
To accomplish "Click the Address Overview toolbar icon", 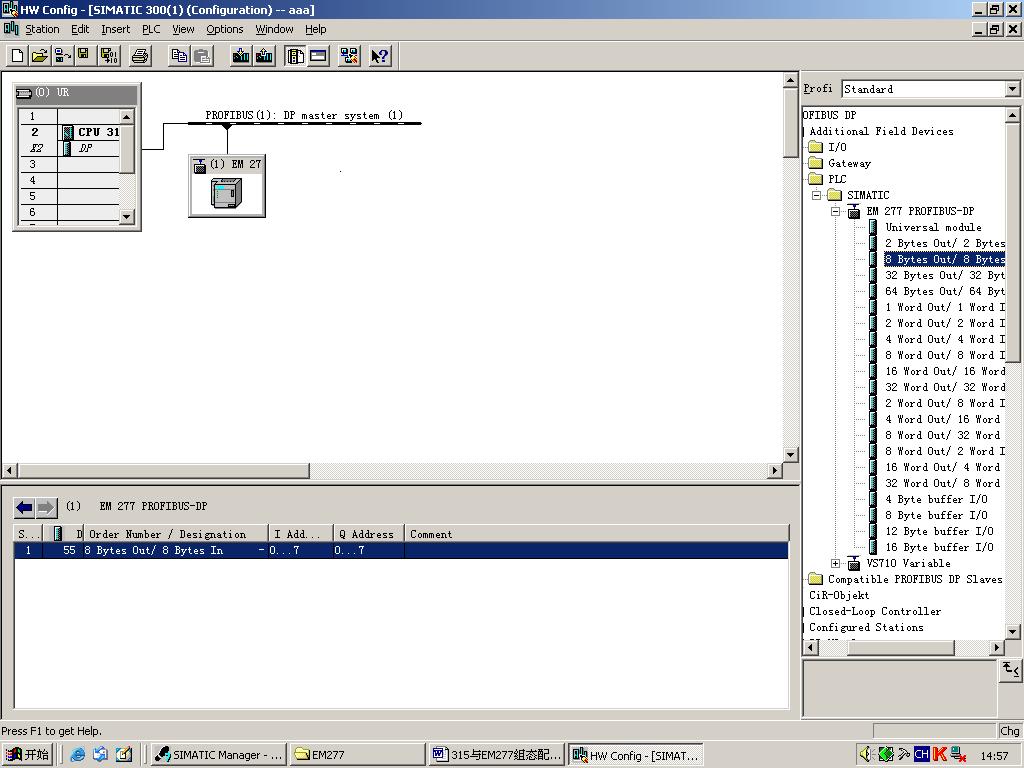I will click(x=319, y=56).
